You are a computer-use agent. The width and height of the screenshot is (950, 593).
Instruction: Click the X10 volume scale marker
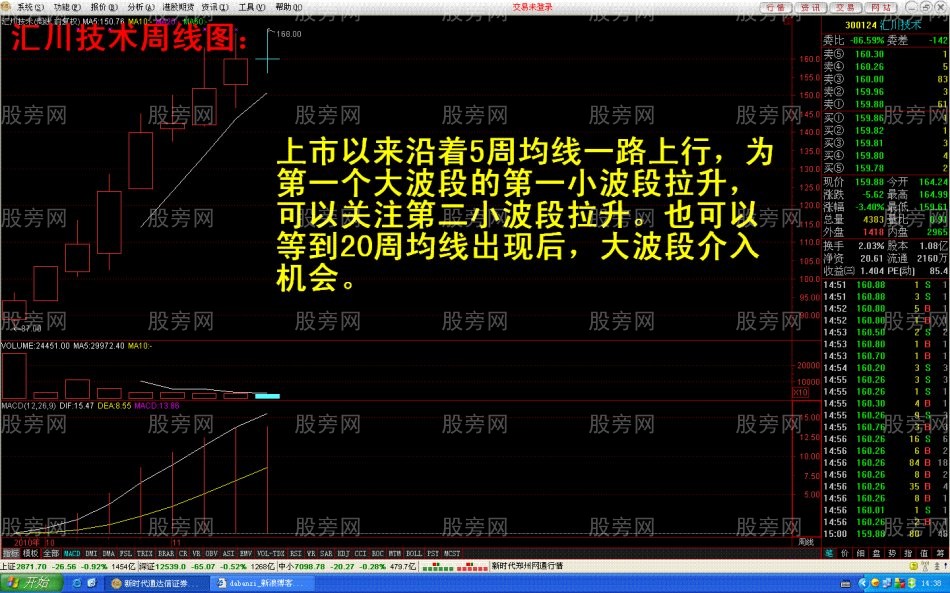coord(800,393)
